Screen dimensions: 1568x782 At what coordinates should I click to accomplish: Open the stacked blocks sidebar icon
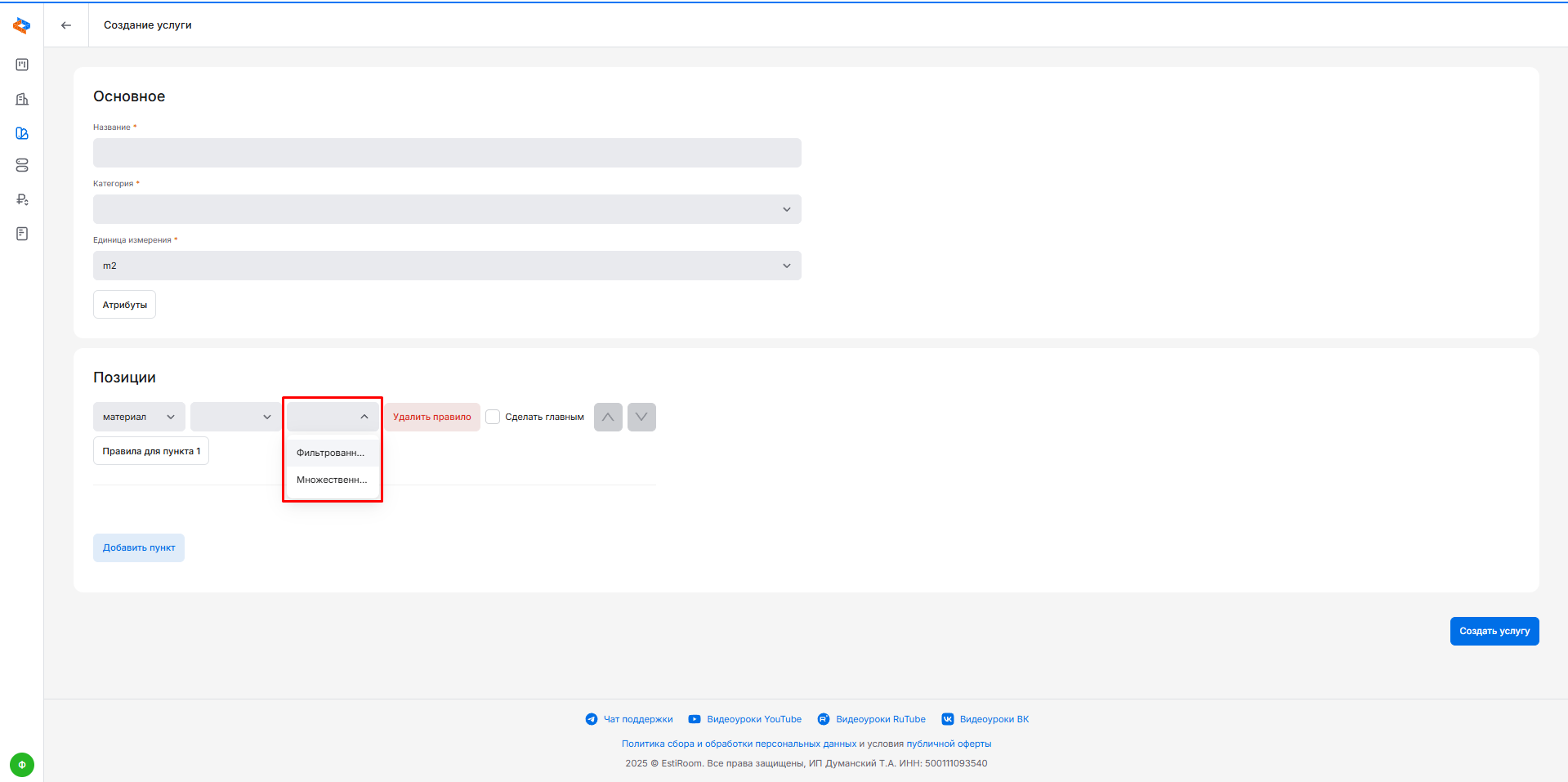22,165
